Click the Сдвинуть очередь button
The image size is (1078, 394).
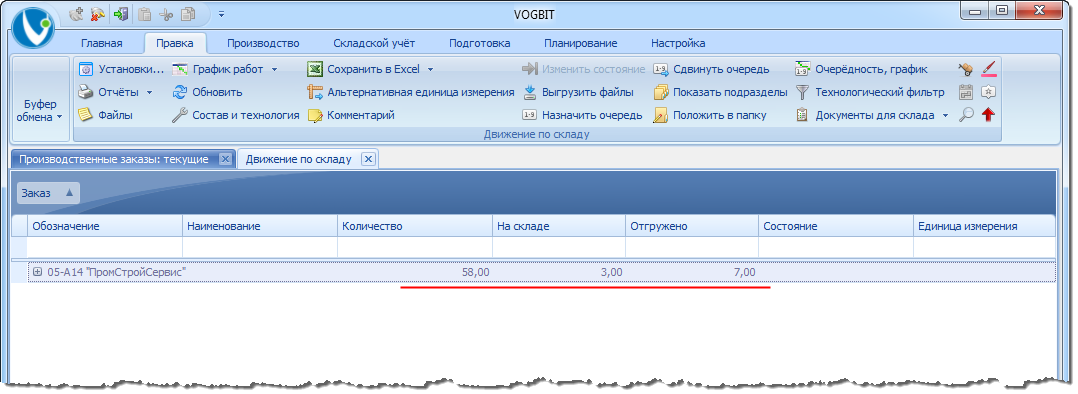point(711,69)
